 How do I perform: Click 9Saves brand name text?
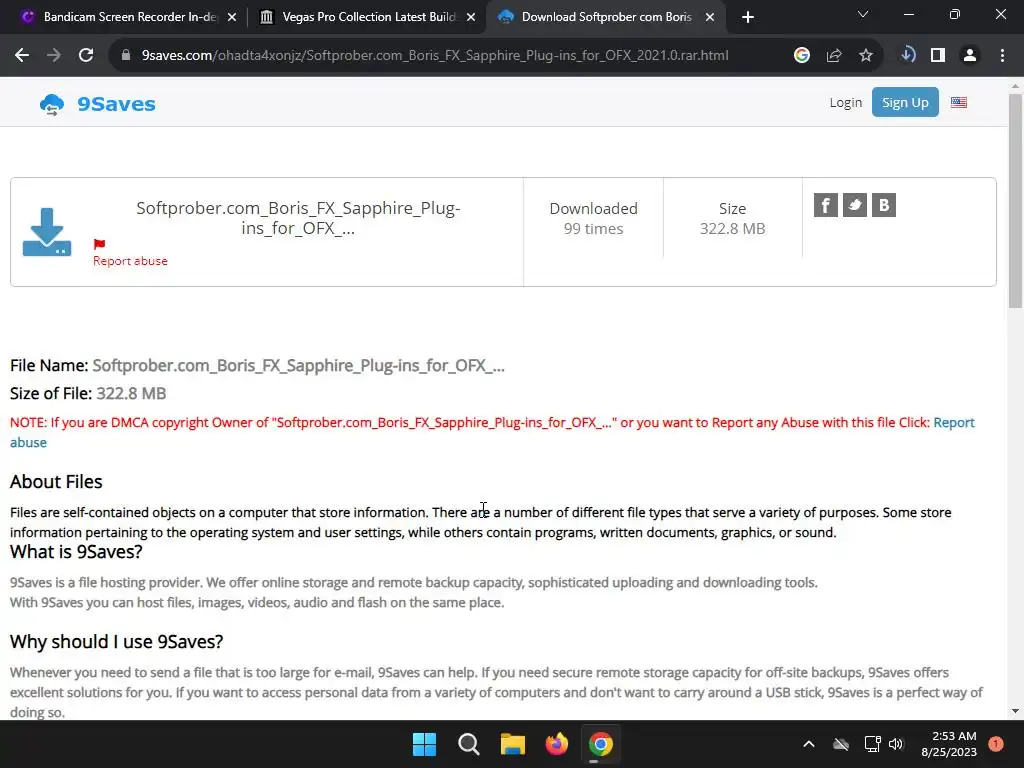coord(116,104)
